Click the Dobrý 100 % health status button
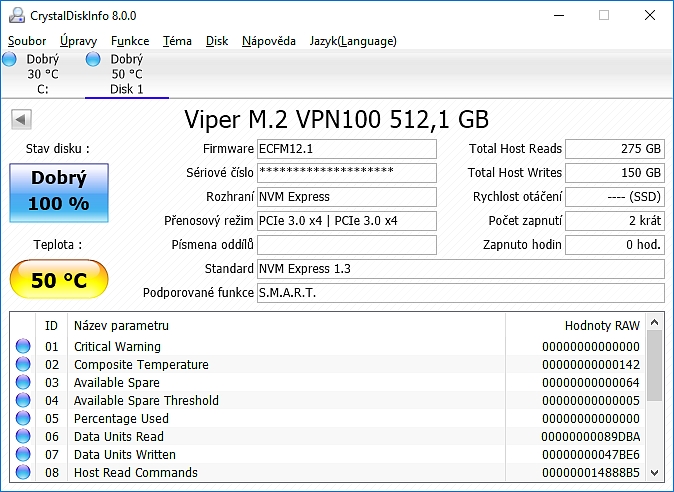 click(59, 193)
